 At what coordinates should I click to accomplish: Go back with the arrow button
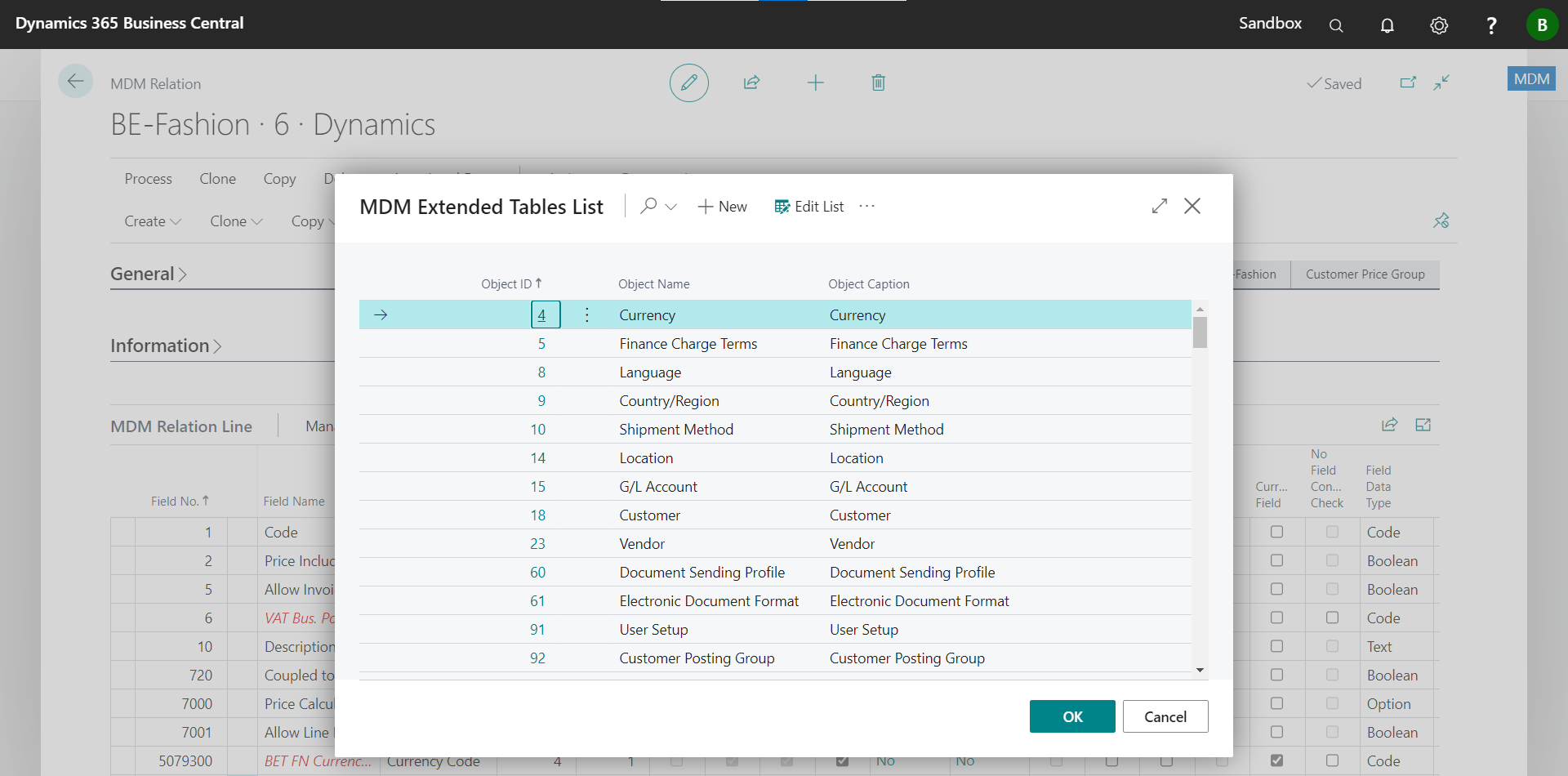(75, 81)
